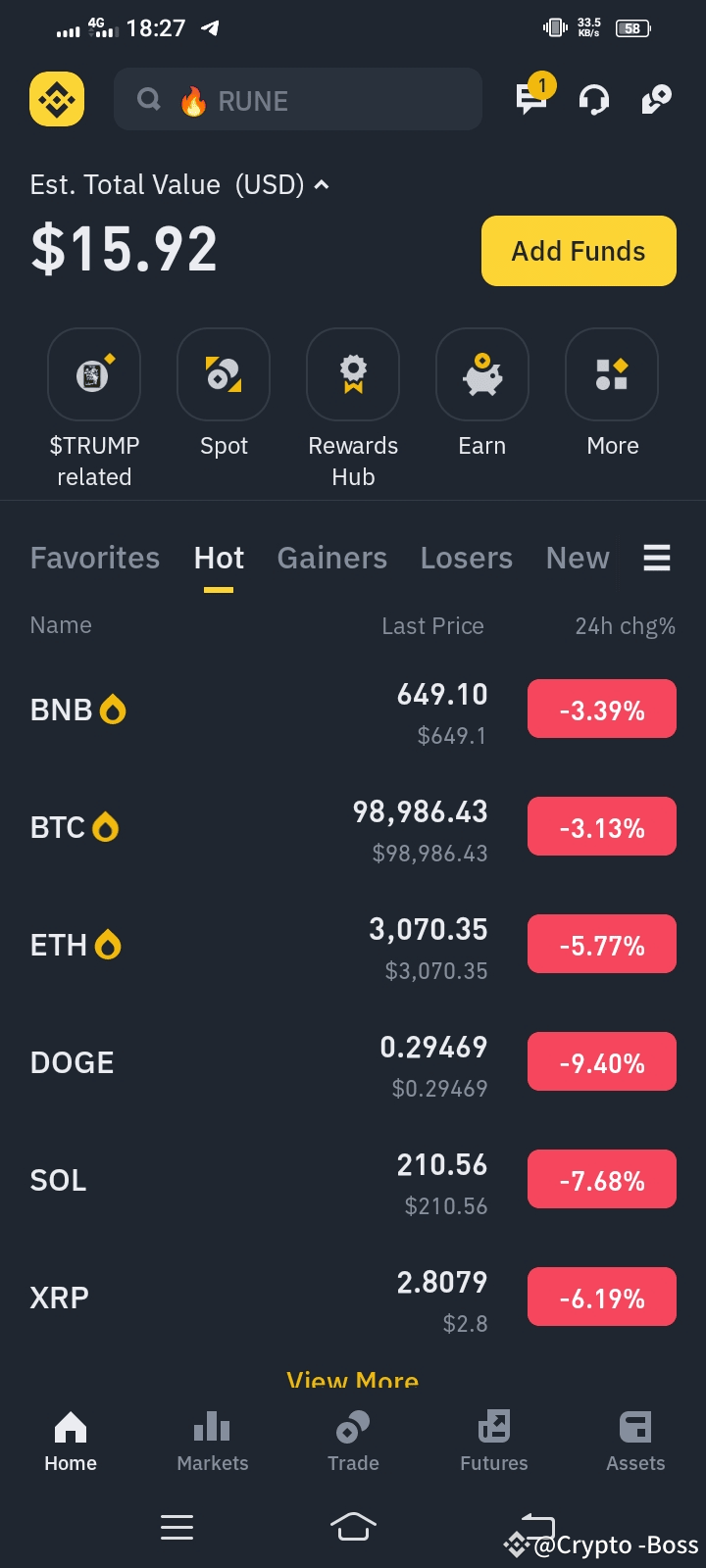Switch to the Gainers tab
706x1568 pixels.
[x=332, y=558]
